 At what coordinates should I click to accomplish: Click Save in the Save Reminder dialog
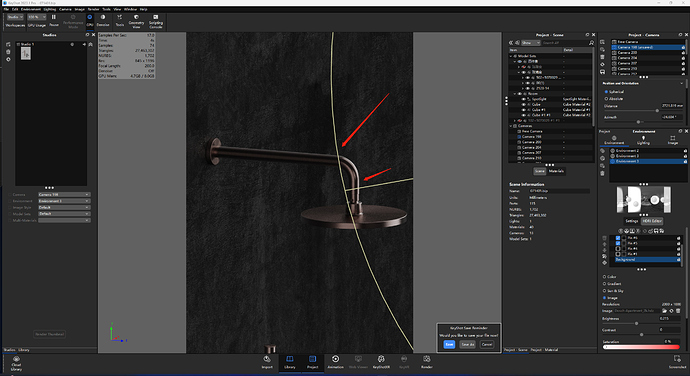(449, 344)
